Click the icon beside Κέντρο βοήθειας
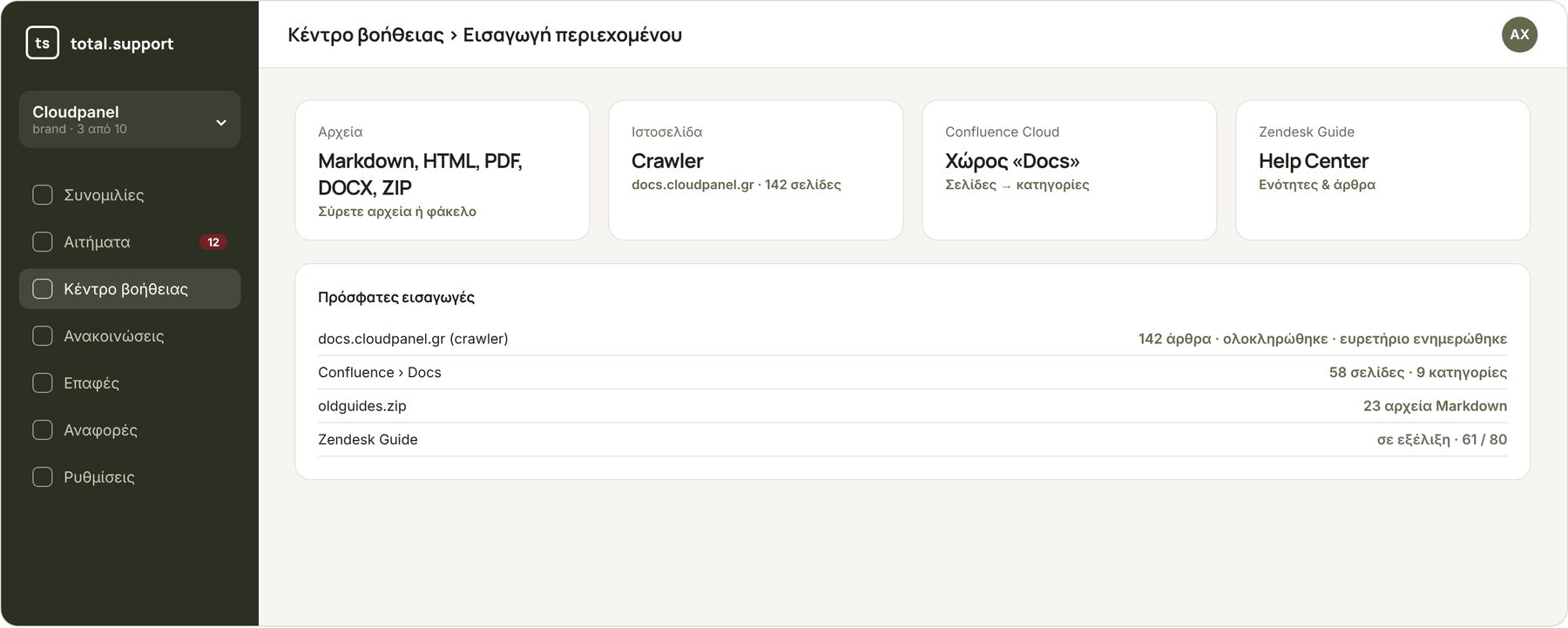1568x628 pixels. pos(43,289)
